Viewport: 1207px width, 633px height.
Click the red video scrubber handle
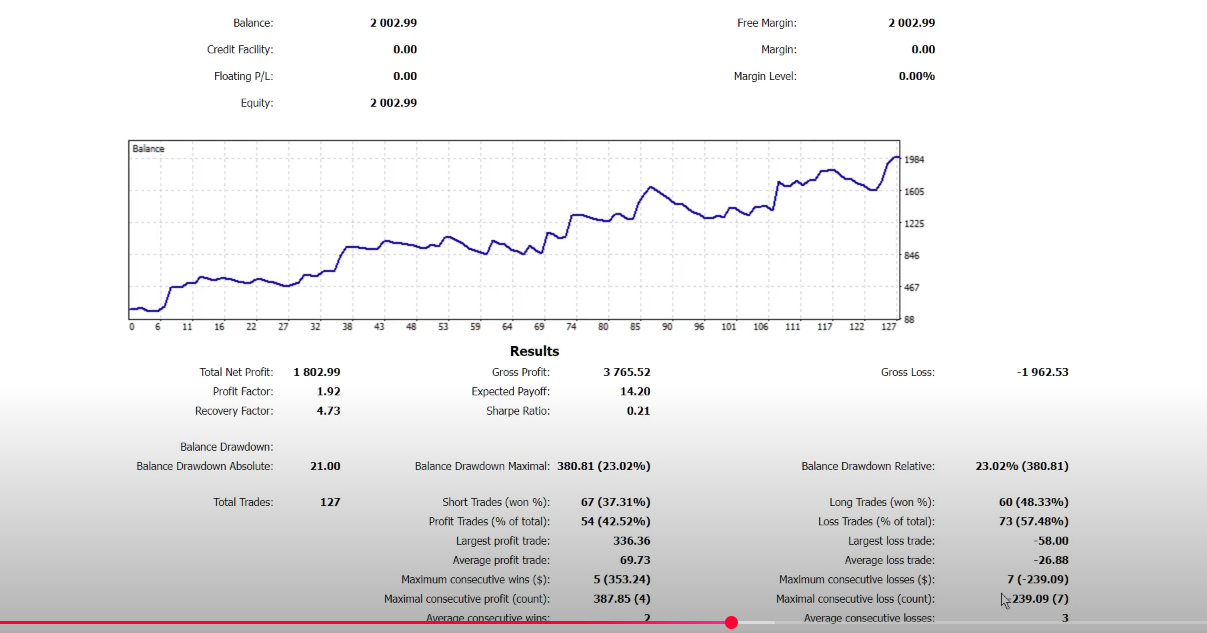click(731, 622)
